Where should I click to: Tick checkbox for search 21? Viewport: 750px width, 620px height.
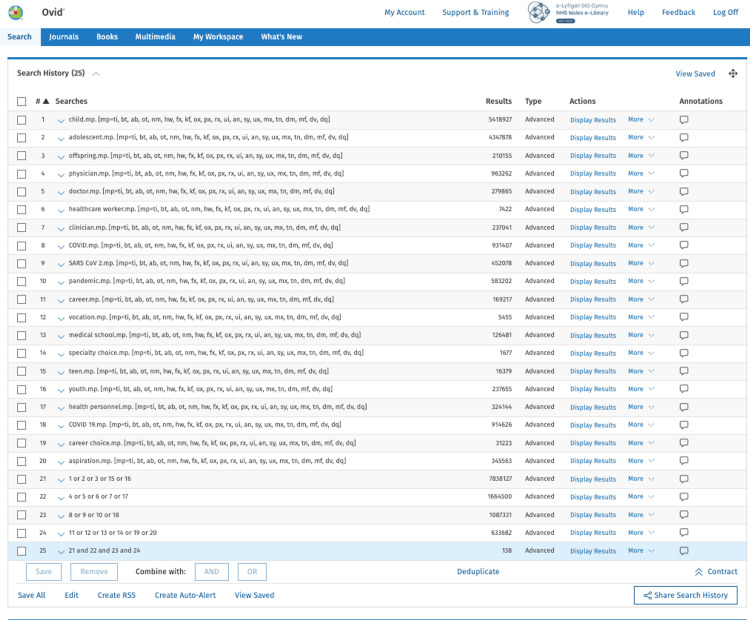(22, 479)
